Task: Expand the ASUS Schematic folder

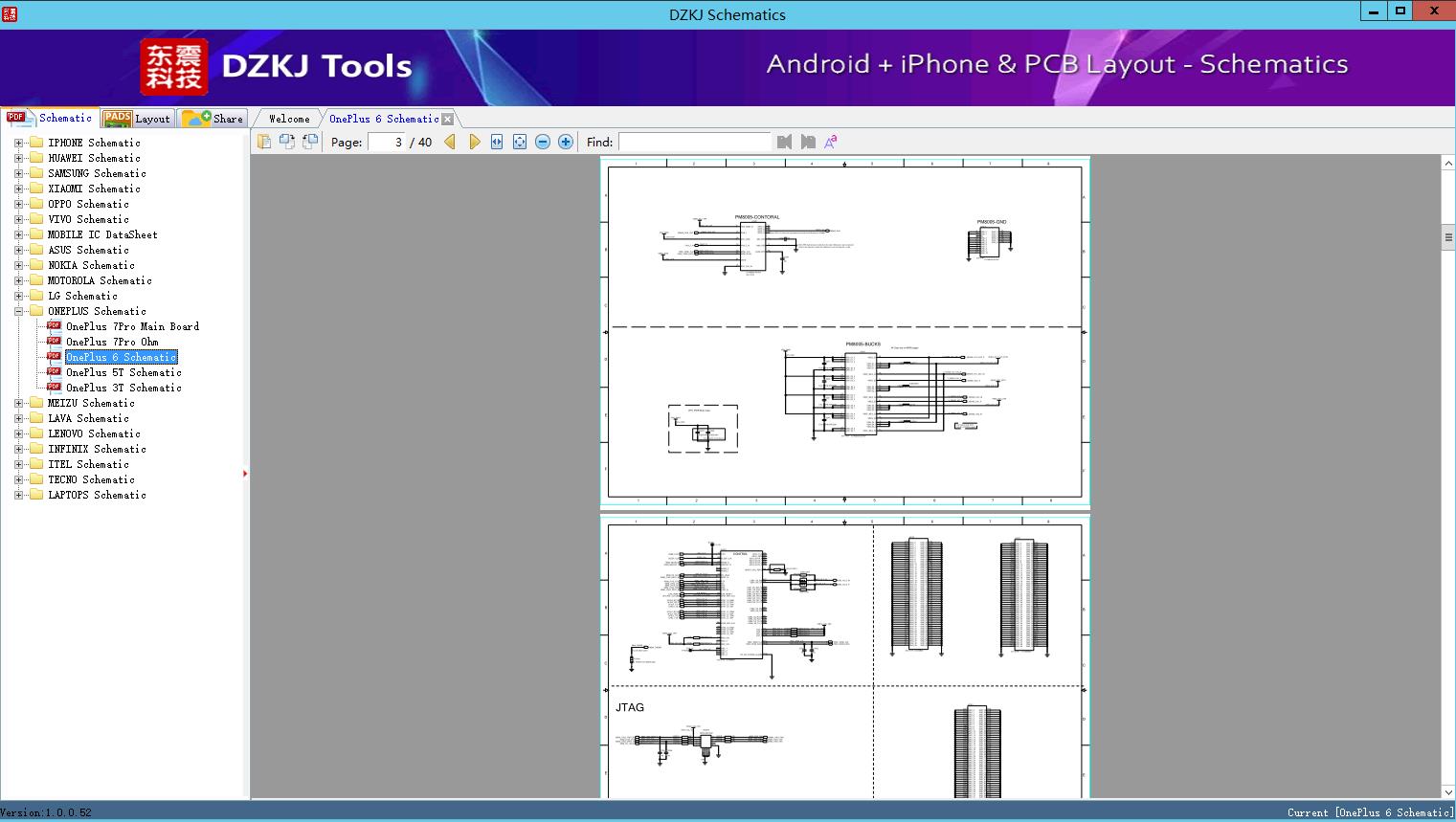Action: (18, 250)
